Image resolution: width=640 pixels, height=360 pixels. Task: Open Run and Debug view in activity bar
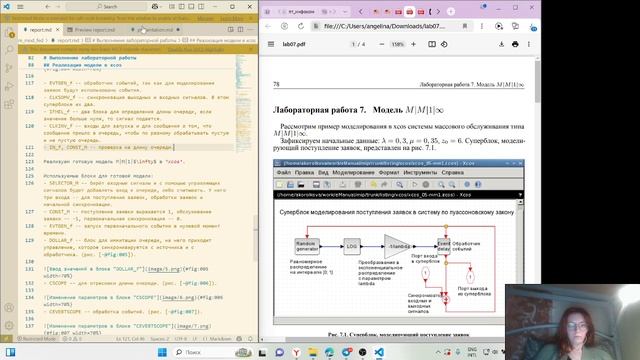point(9,86)
